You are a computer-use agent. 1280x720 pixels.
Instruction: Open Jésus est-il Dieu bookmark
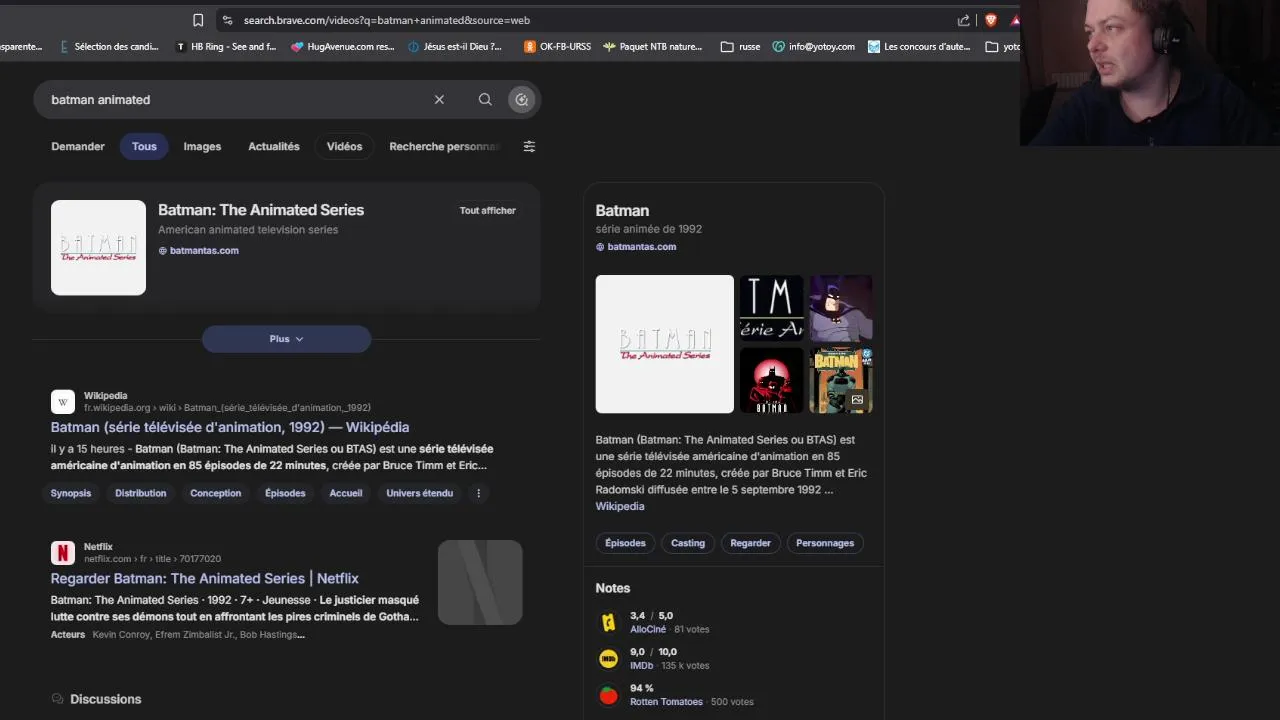pos(455,46)
